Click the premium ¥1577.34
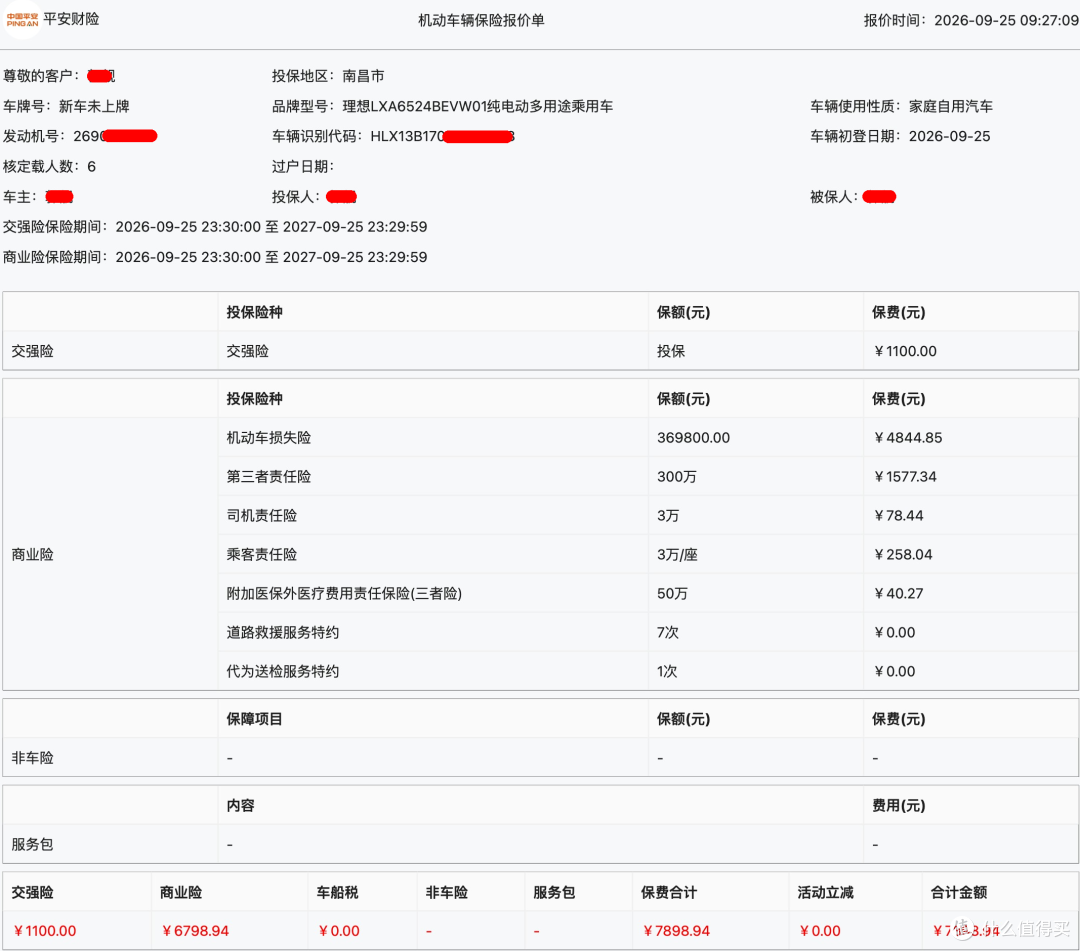 [x=905, y=477]
